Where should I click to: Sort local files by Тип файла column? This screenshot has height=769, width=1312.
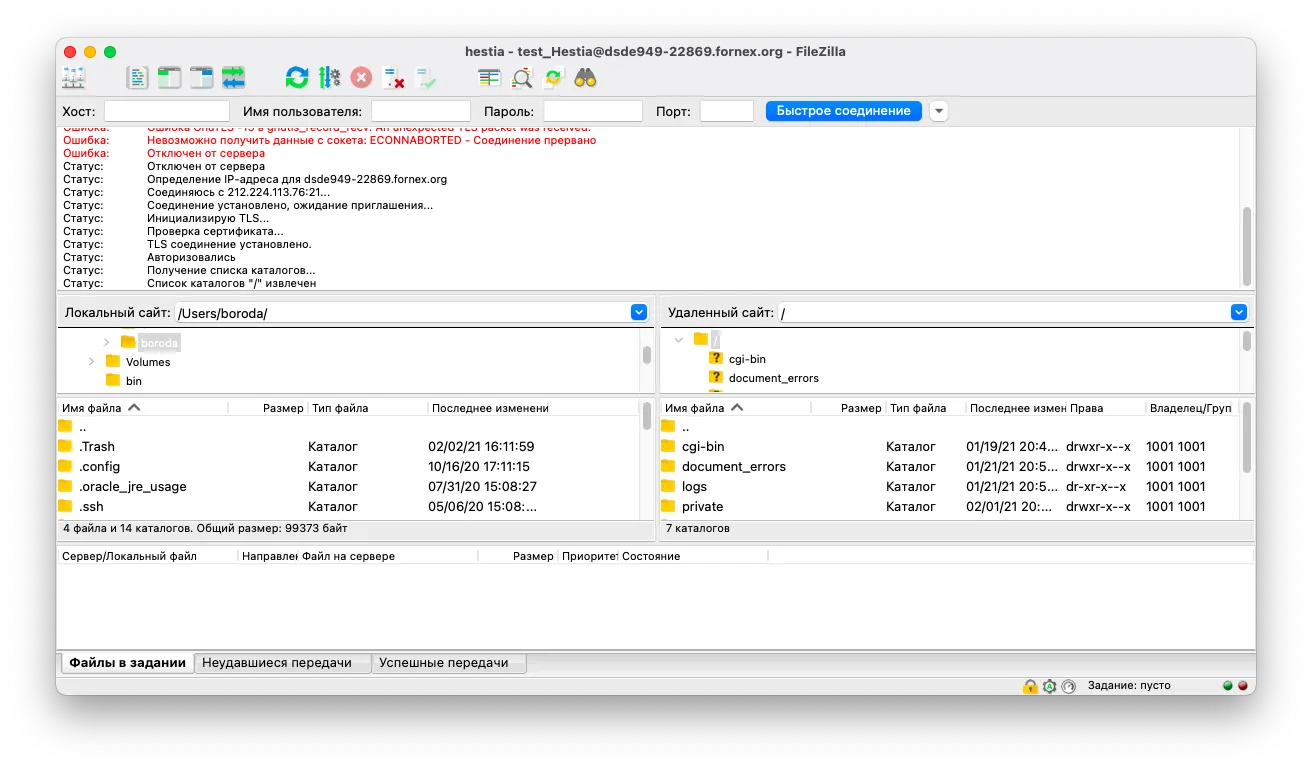(x=368, y=408)
